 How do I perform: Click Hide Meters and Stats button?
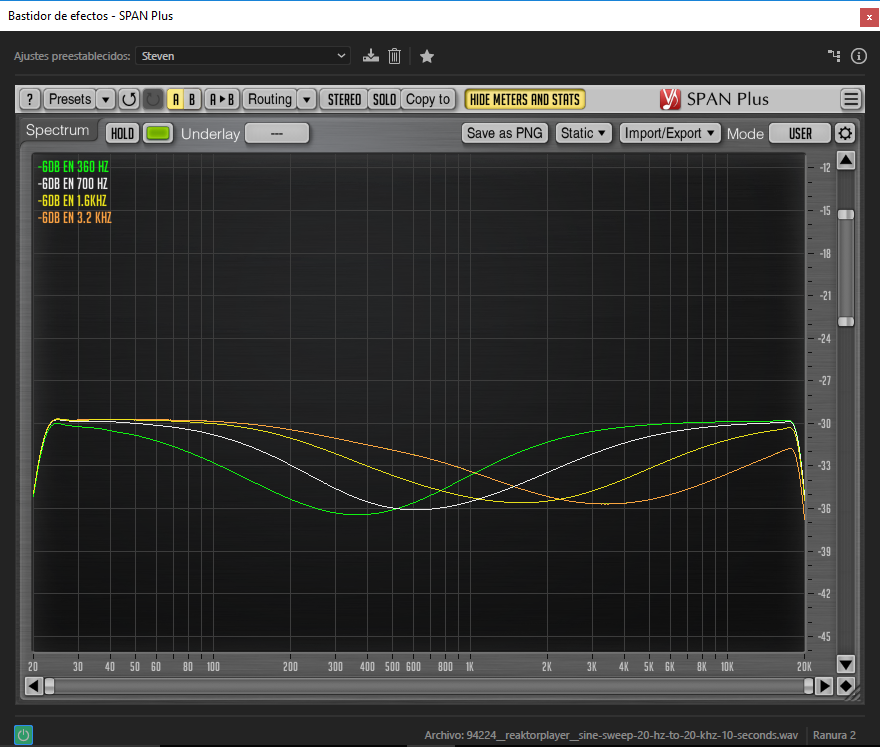click(x=525, y=99)
